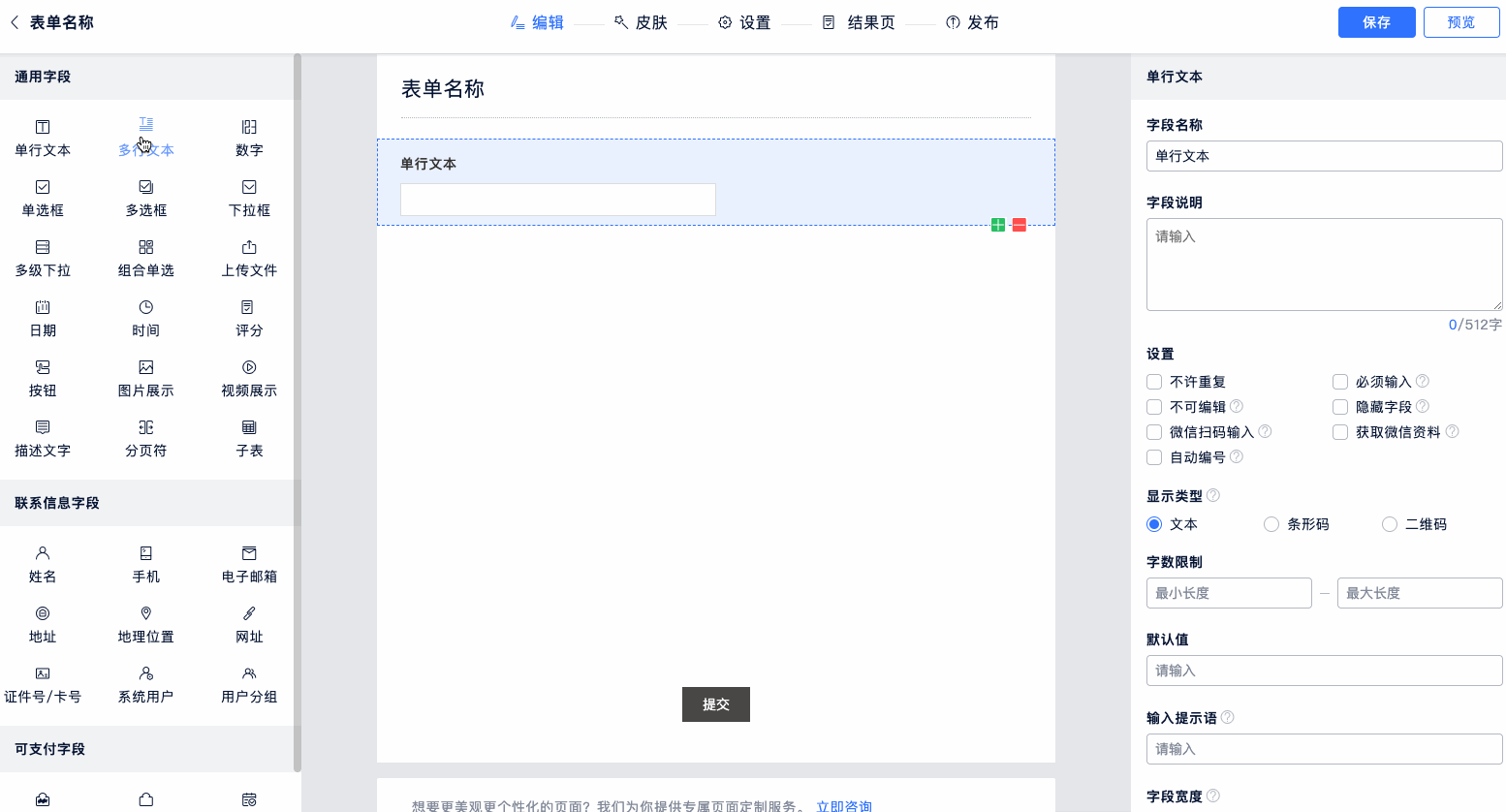Enable the 不许重复 checkbox
Viewport: 1506px width, 812px height.
click(1154, 382)
